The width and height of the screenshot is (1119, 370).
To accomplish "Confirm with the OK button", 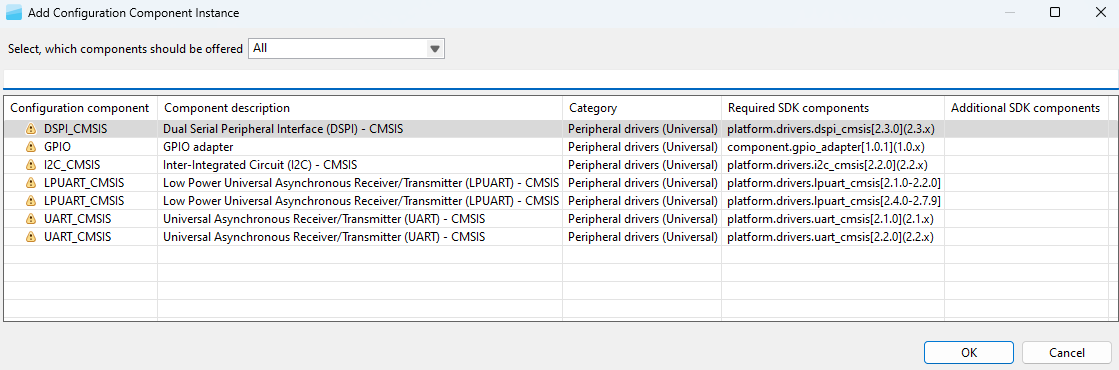I will (x=968, y=353).
